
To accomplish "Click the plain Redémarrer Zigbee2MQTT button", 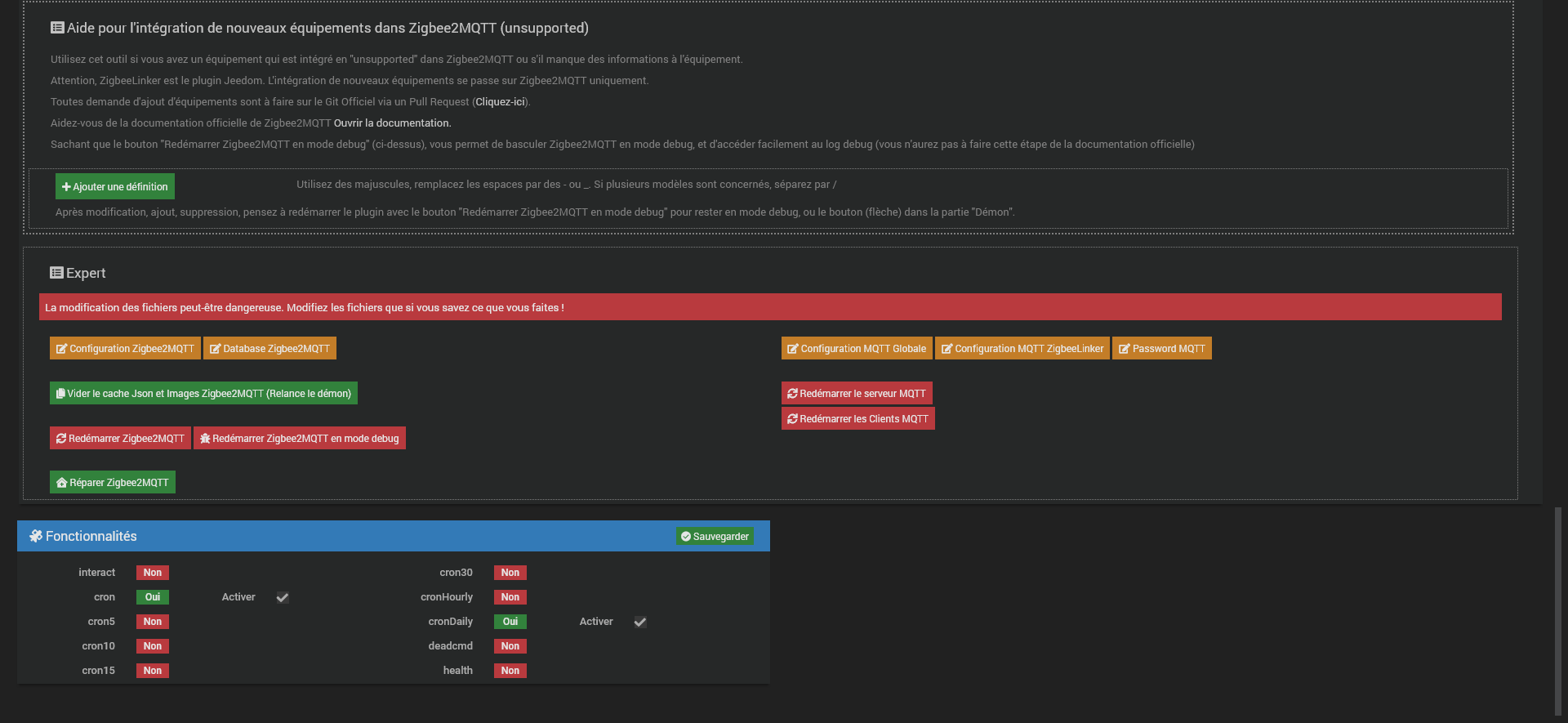I will 120,438.
